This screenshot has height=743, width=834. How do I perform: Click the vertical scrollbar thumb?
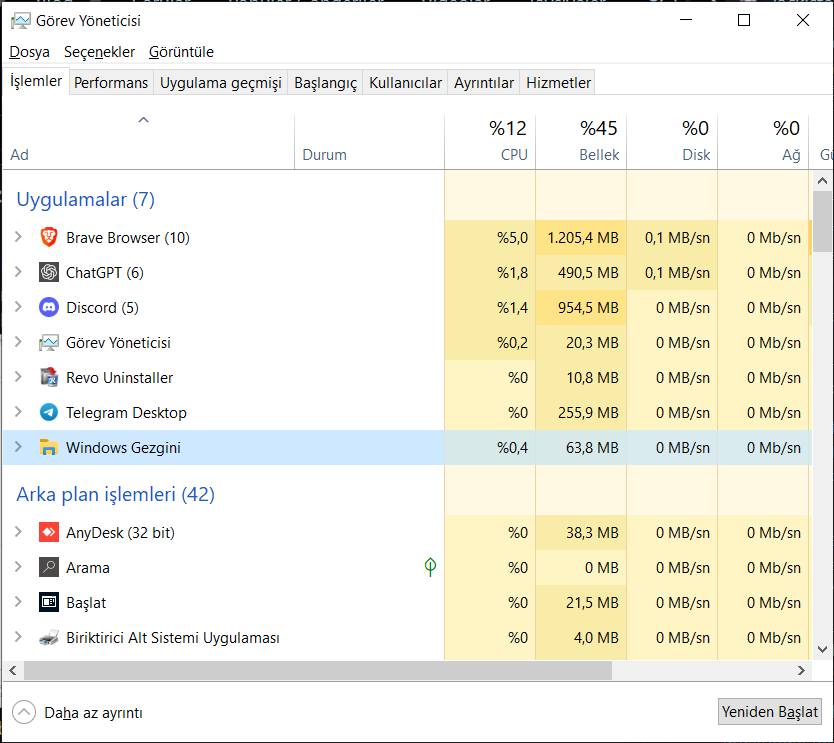click(822, 223)
